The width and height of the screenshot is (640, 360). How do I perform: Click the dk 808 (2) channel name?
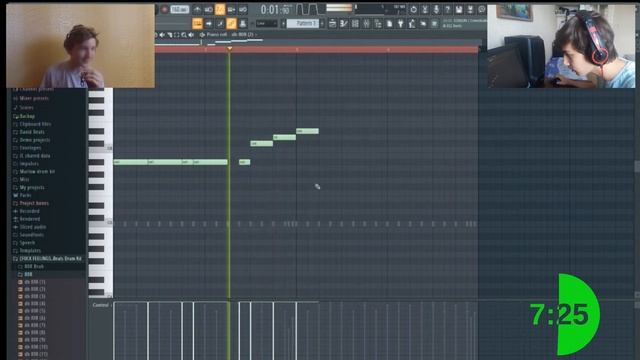point(242,35)
